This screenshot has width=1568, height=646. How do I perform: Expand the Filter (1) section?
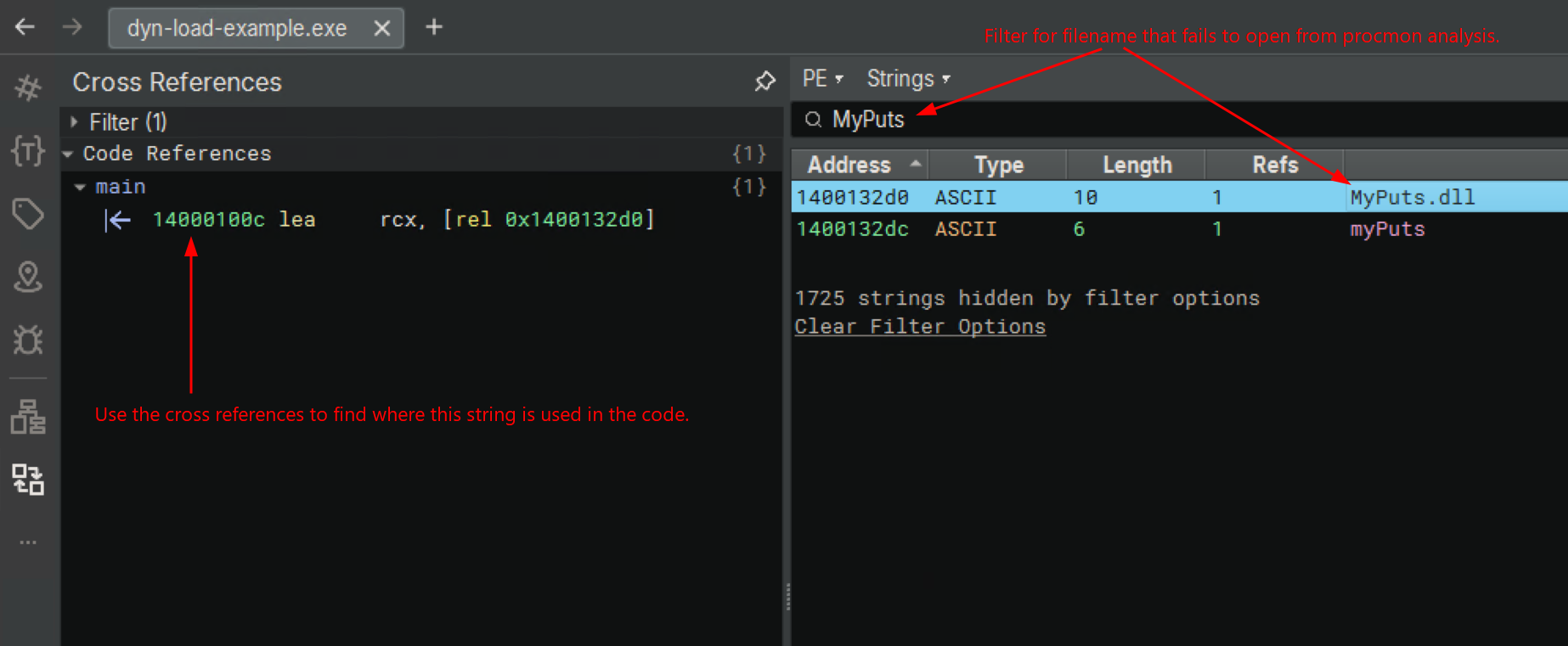tap(75, 122)
